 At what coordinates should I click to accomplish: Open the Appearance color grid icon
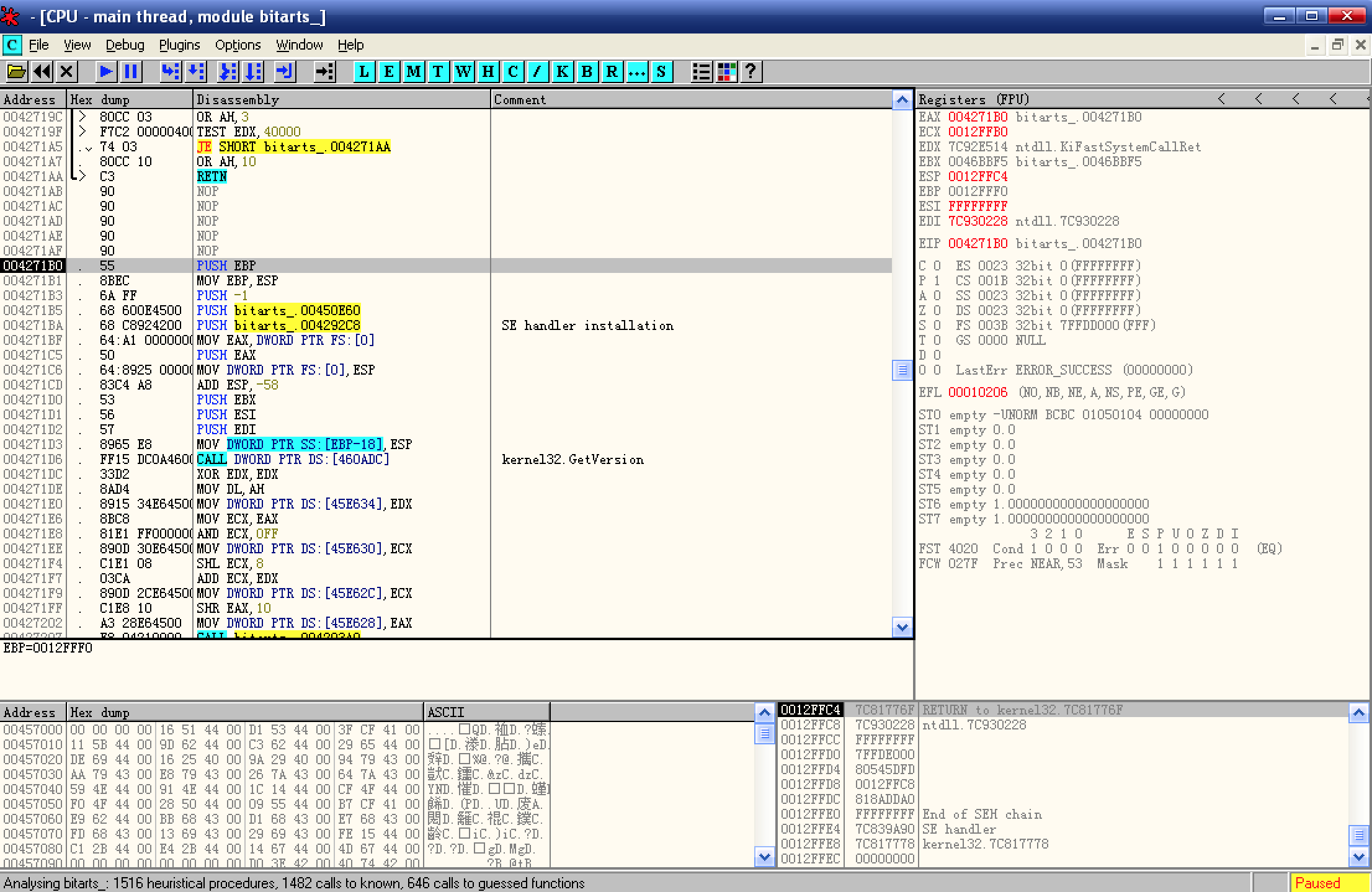click(726, 72)
